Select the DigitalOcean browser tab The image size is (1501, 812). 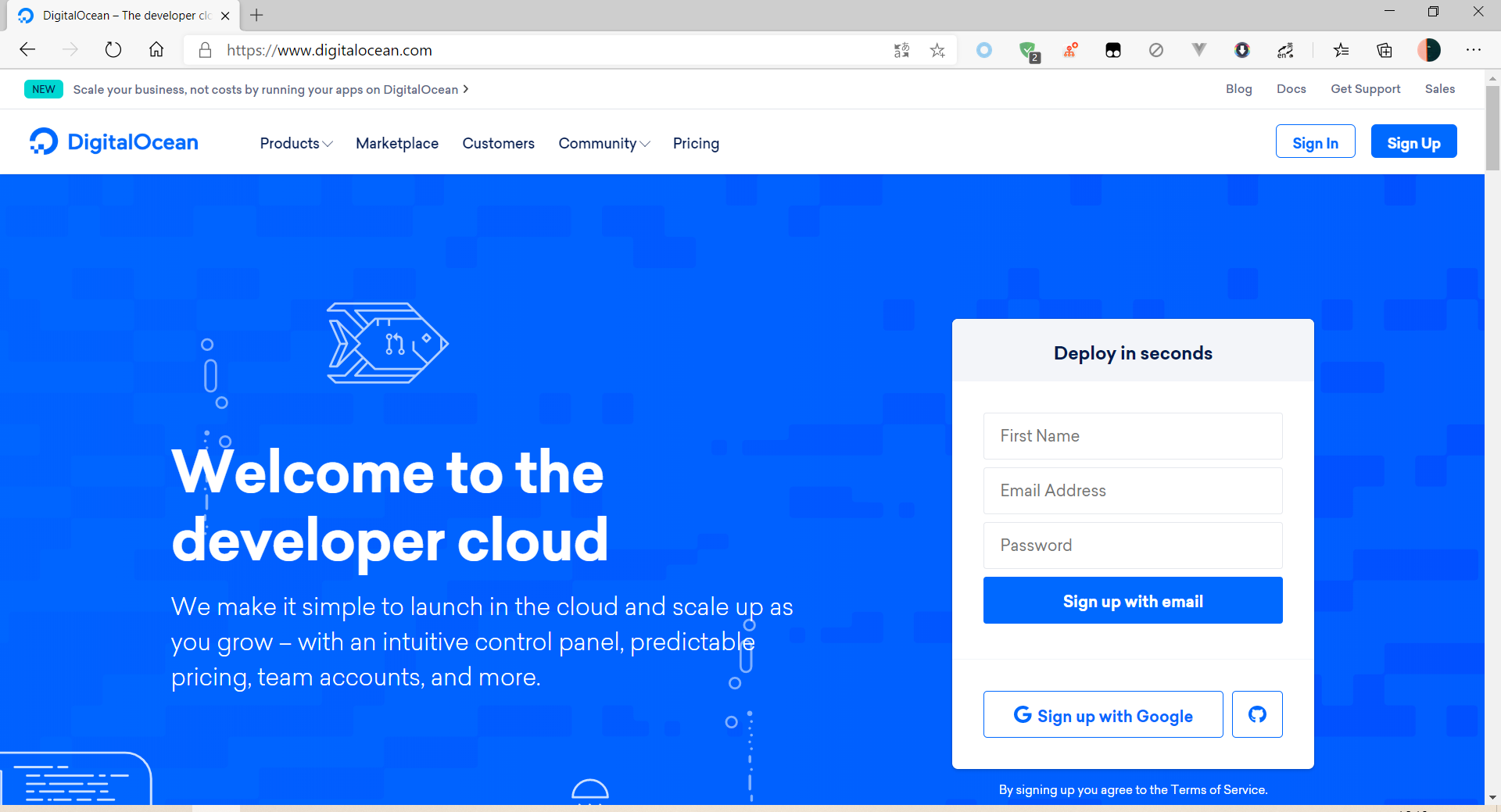point(125,16)
